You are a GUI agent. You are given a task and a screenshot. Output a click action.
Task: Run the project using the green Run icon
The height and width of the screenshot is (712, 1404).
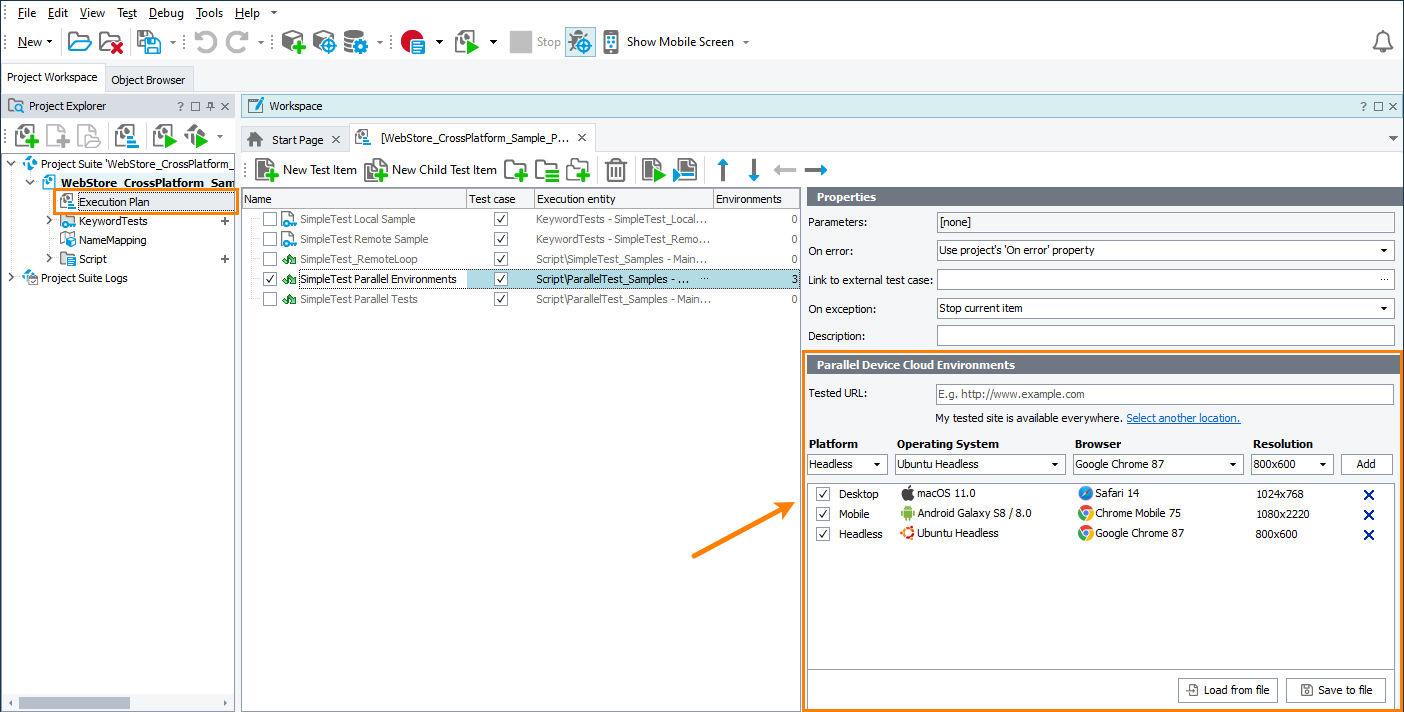coord(467,41)
